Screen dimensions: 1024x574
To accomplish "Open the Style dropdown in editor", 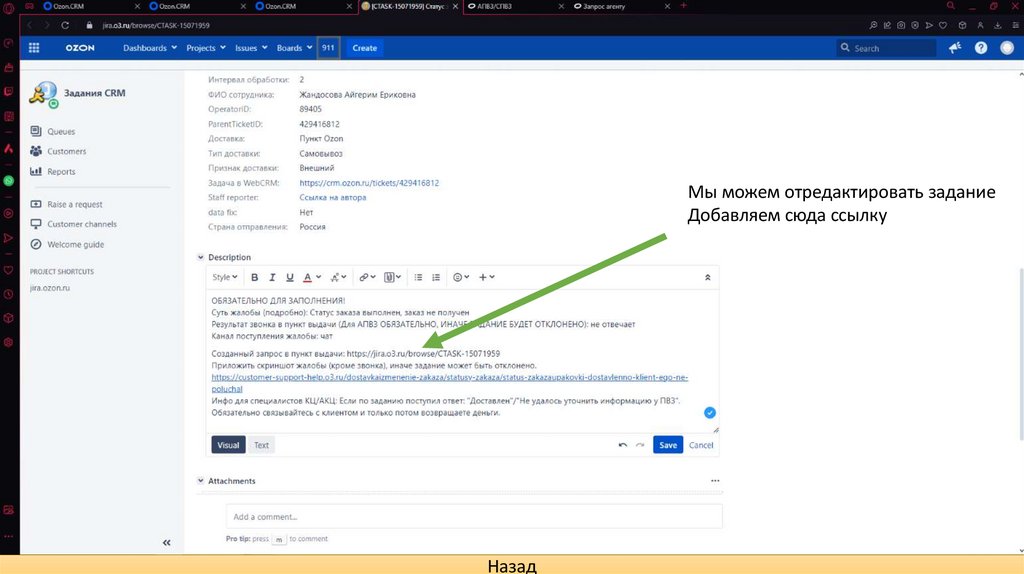I will (x=225, y=277).
